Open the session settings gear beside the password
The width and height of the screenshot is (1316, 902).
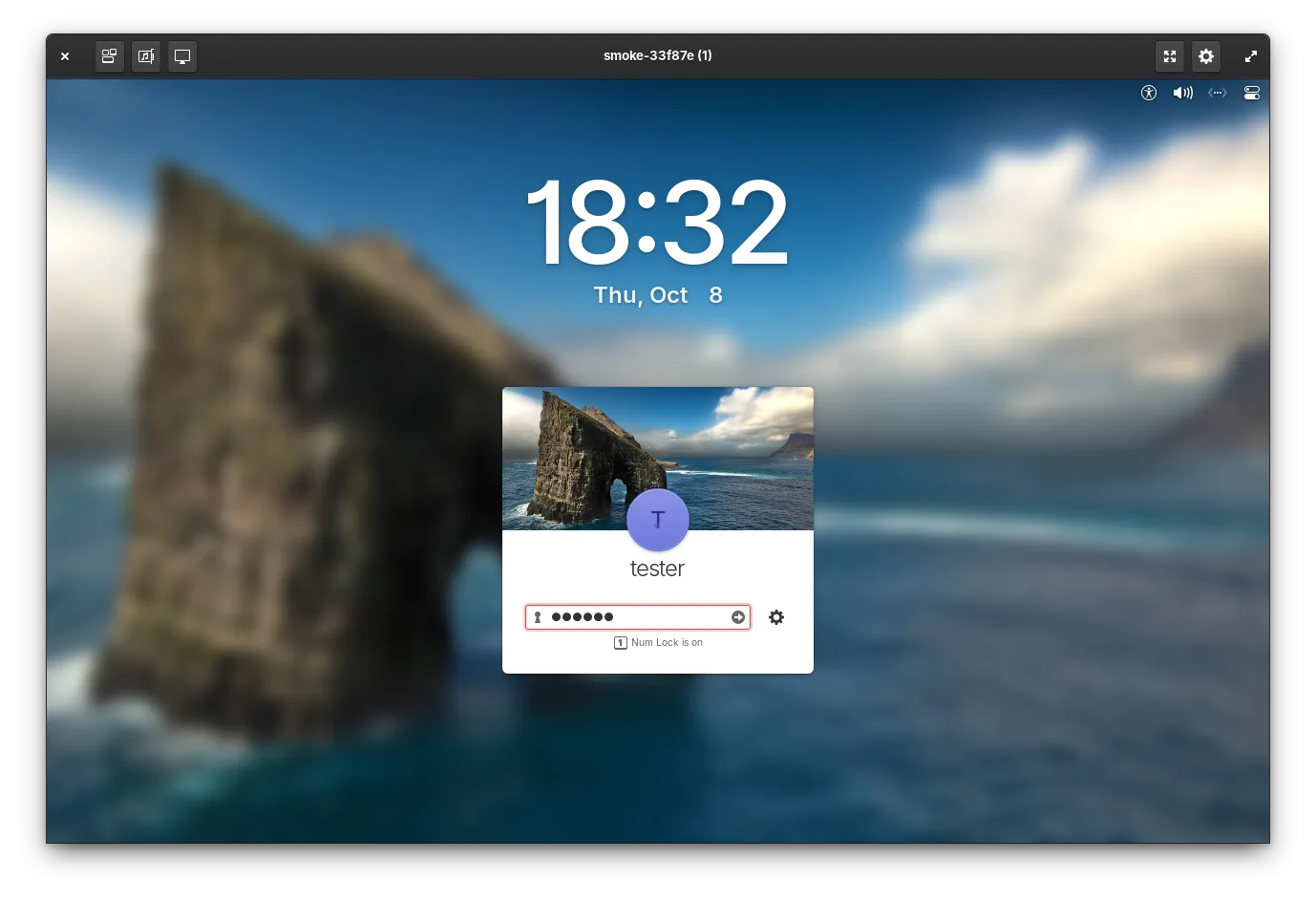(x=776, y=617)
